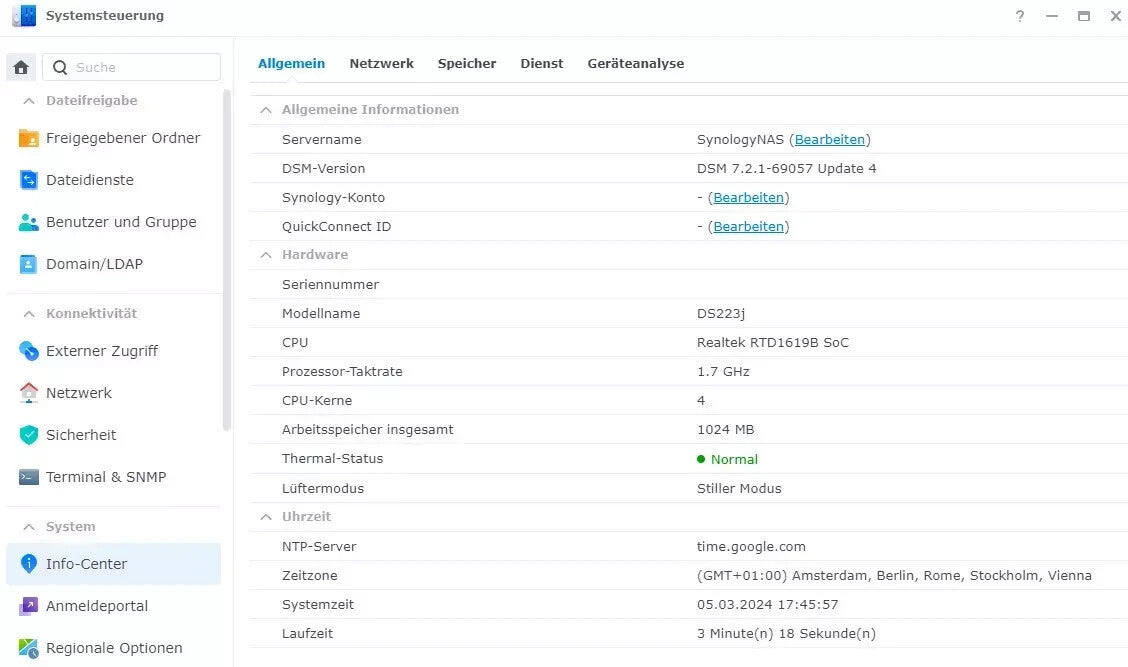The height and width of the screenshot is (667, 1128).
Task: Select Benutzer und Gruppe
Action: click(x=120, y=222)
